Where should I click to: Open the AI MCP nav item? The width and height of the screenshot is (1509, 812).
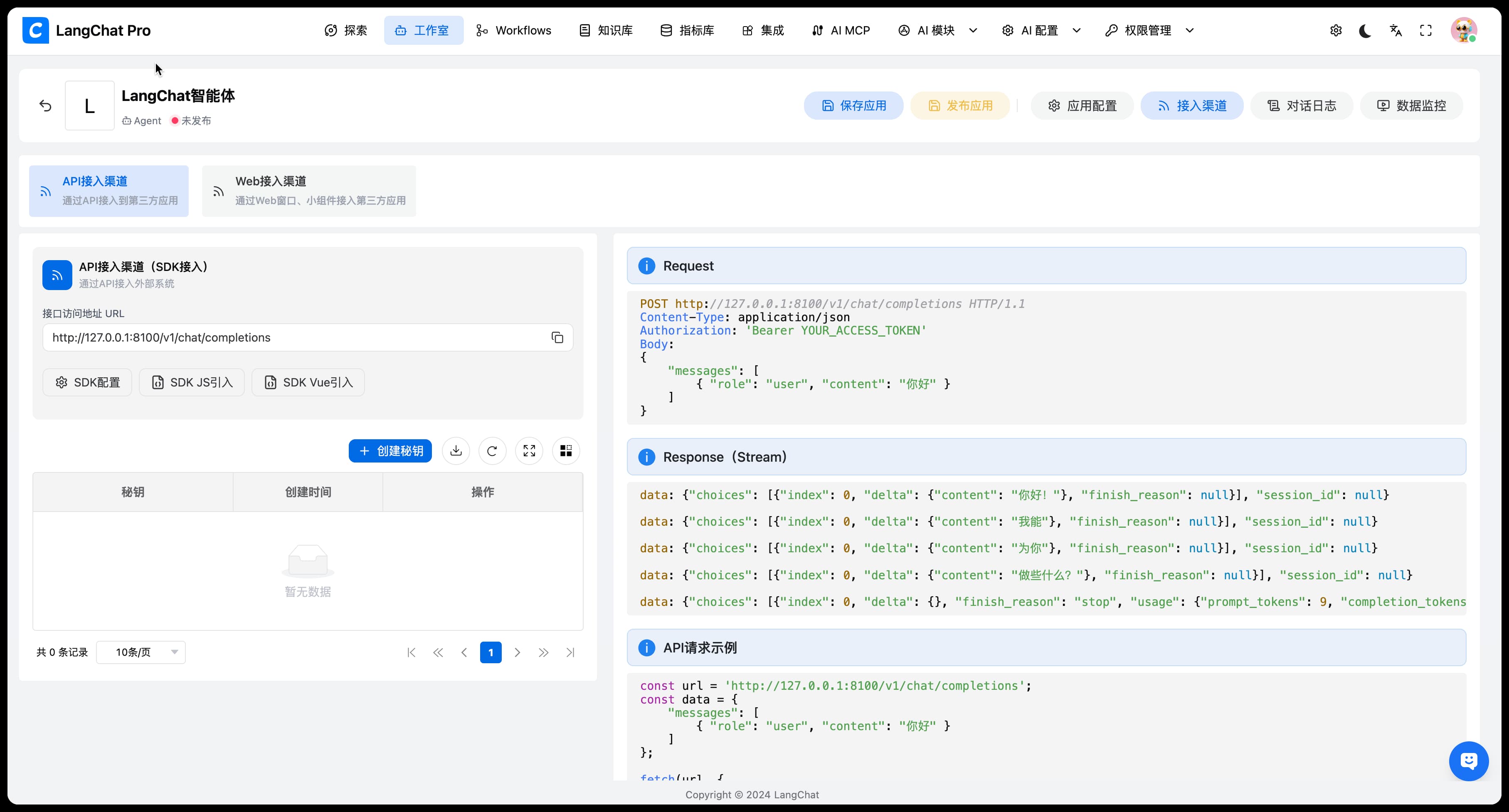coord(841,30)
